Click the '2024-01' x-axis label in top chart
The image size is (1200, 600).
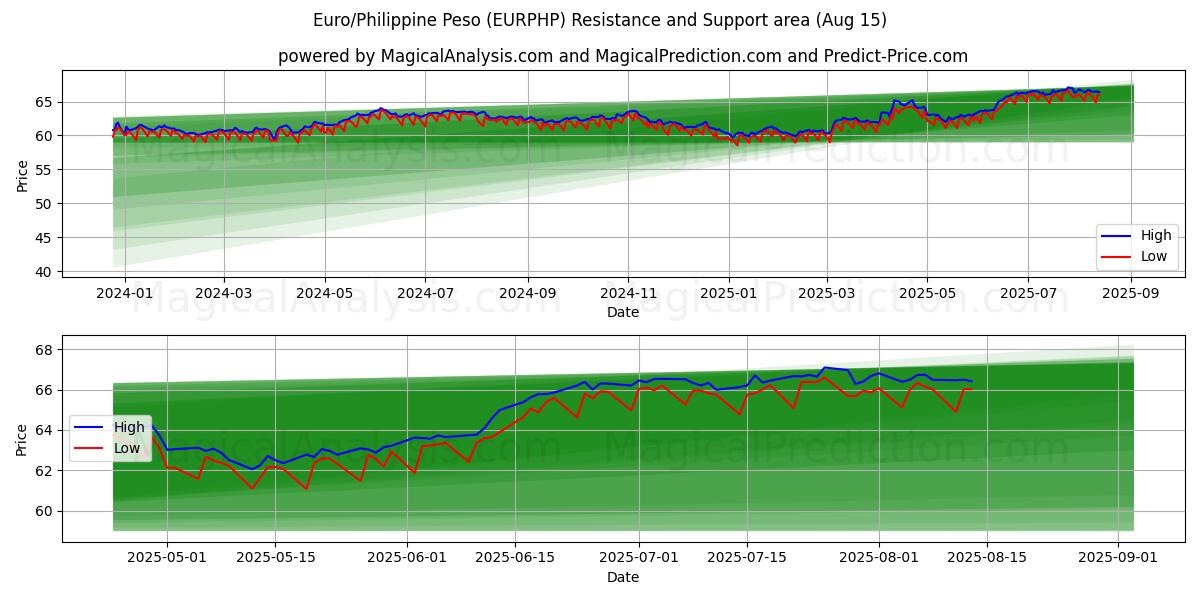tap(125, 293)
